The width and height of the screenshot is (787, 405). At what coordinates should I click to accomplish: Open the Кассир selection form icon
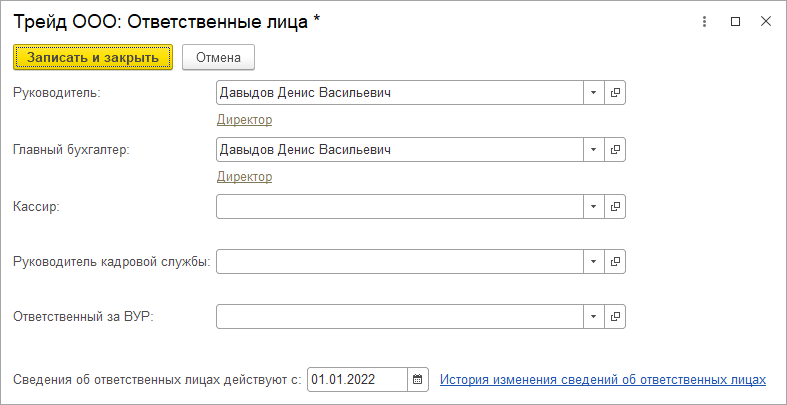[x=616, y=206]
